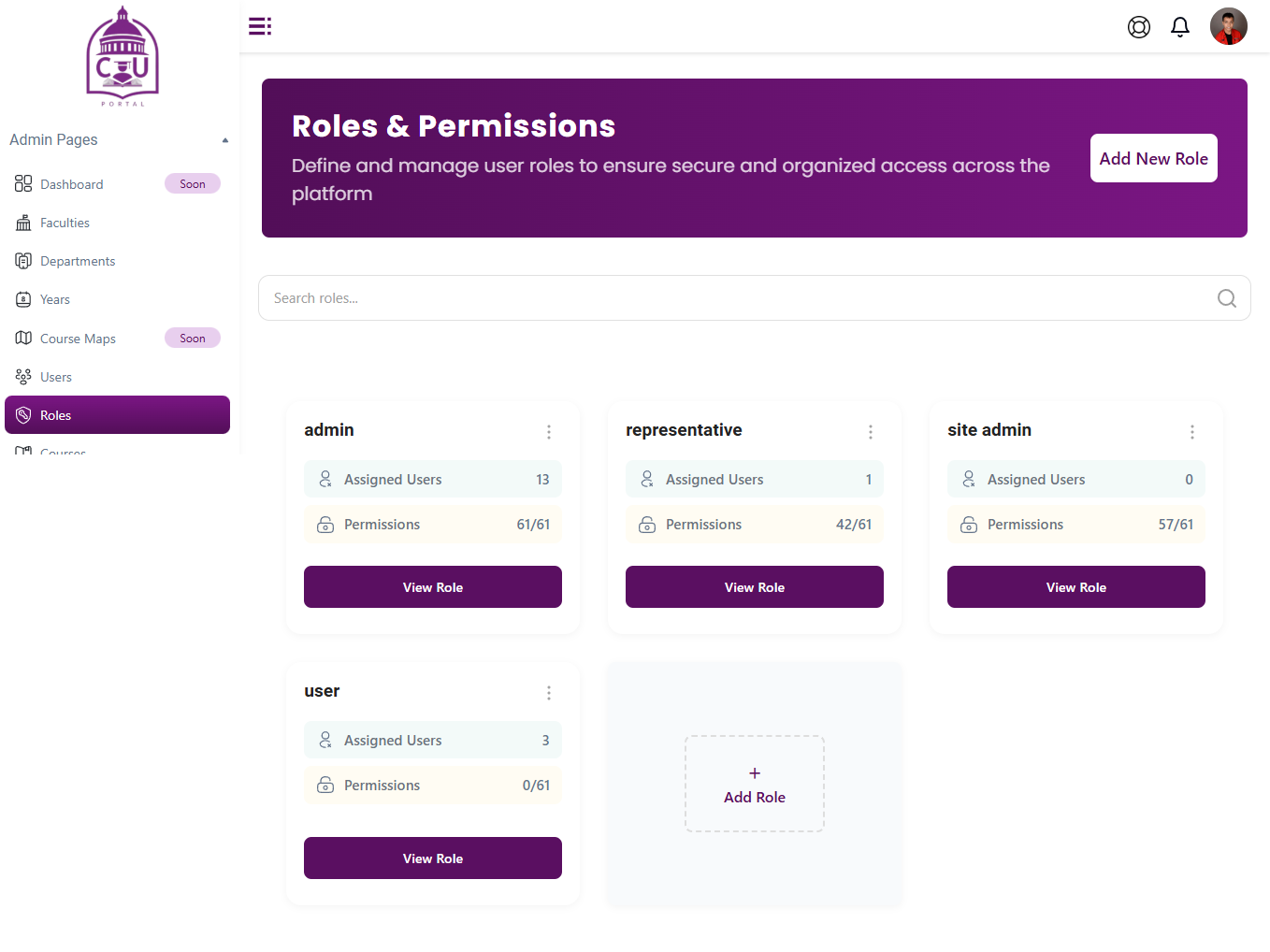Focus the Search roles input field
Viewport: 1270px width, 952px height.
point(729,298)
